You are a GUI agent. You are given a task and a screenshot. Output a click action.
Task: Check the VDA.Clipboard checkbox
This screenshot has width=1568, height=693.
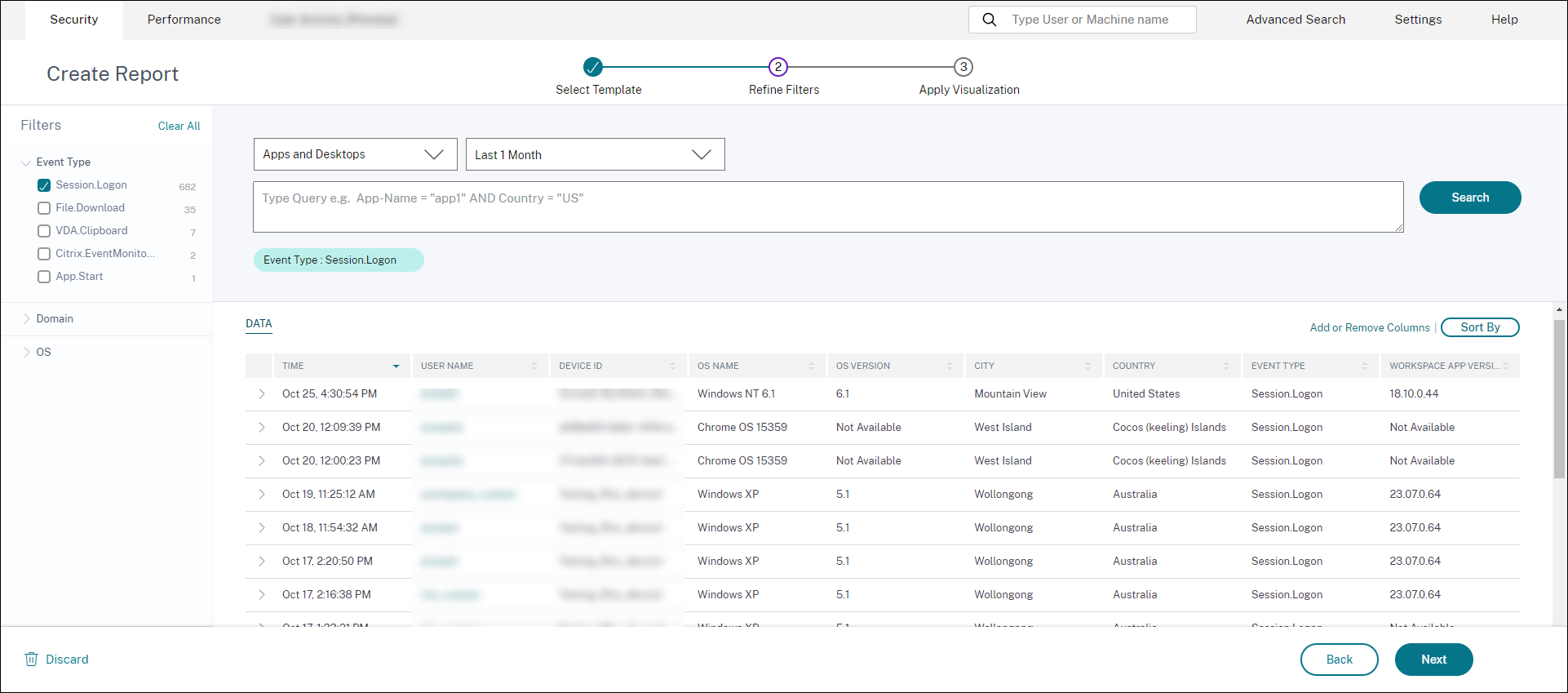pos(44,231)
